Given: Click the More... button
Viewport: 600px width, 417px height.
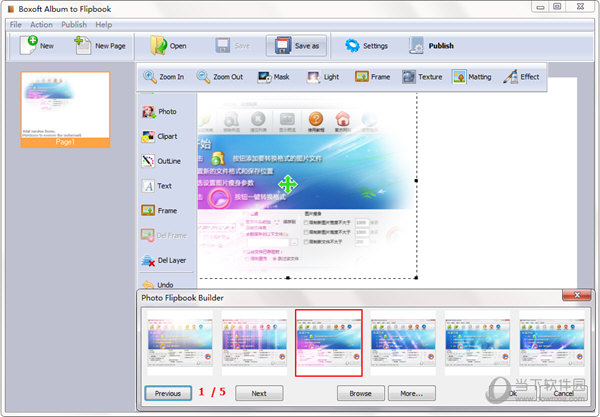Looking at the screenshot, I should (412, 393).
